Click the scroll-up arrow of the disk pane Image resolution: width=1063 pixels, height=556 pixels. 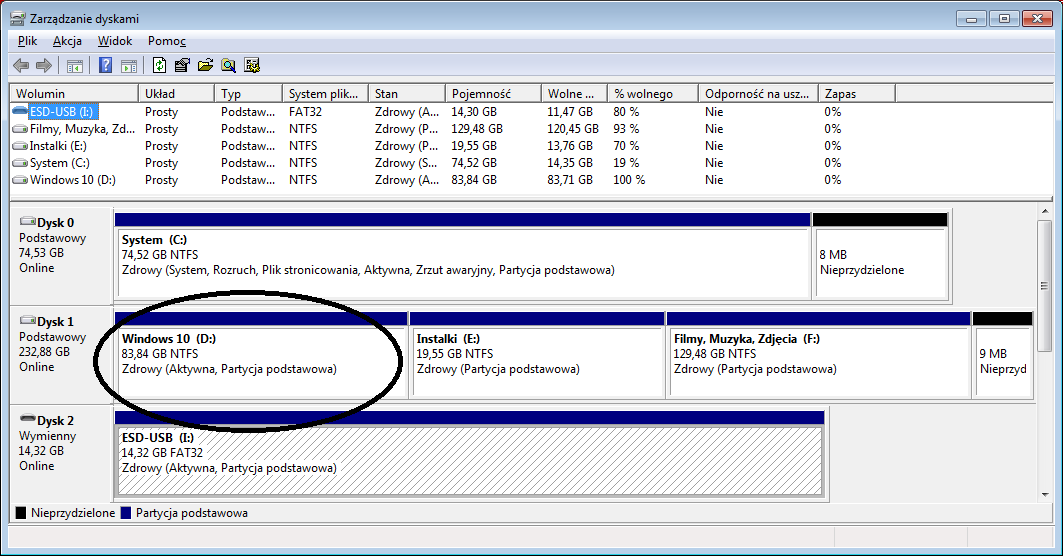pyautogui.click(x=1045, y=212)
